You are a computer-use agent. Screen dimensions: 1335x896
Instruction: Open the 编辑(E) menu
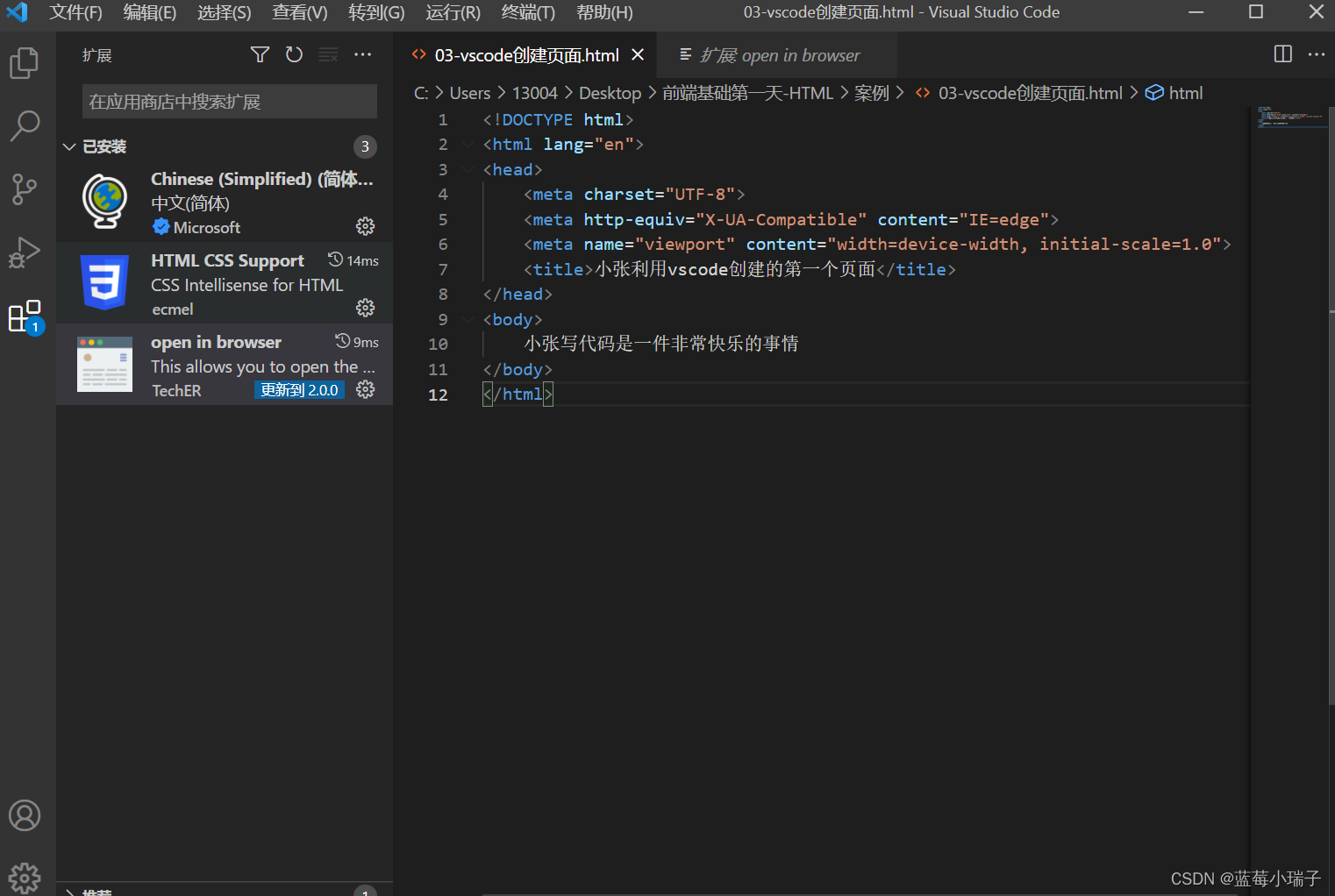(149, 12)
